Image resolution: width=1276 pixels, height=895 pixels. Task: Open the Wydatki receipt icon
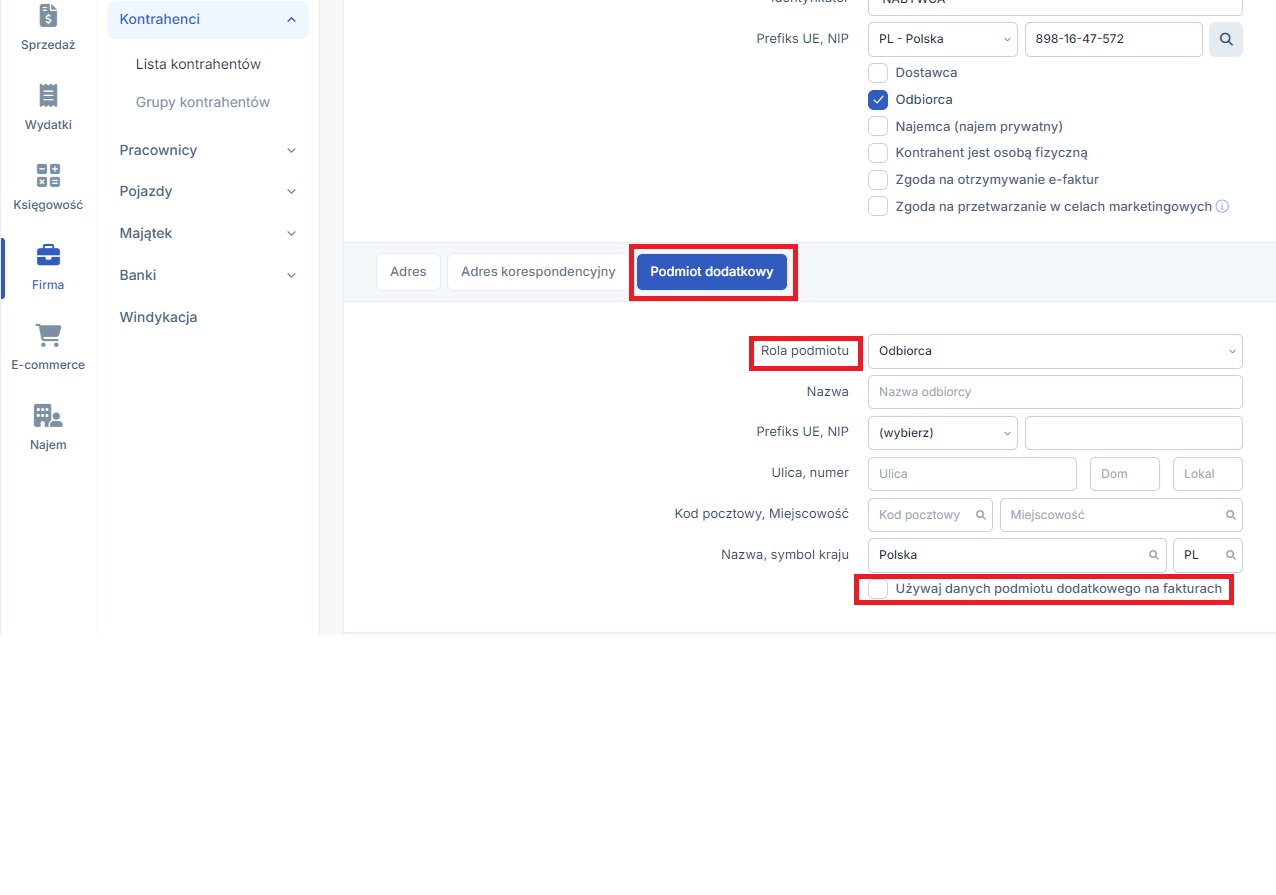(x=48, y=95)
